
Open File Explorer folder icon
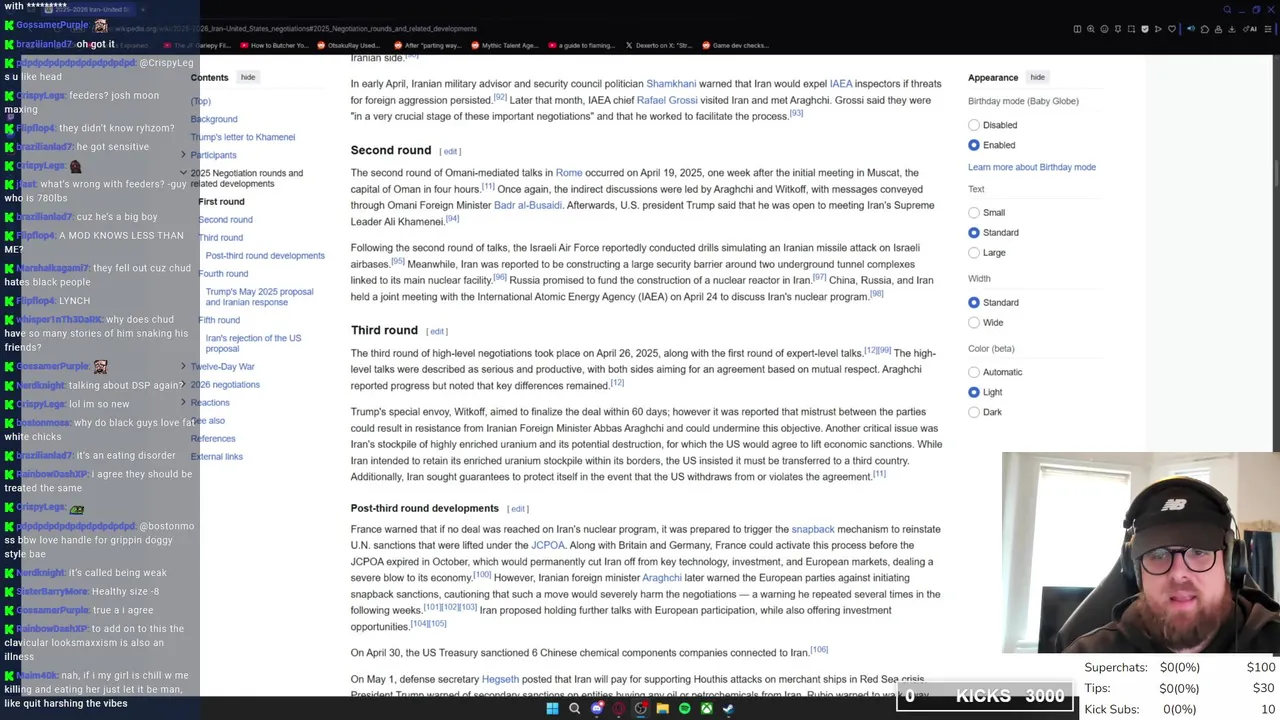(662, 709)
